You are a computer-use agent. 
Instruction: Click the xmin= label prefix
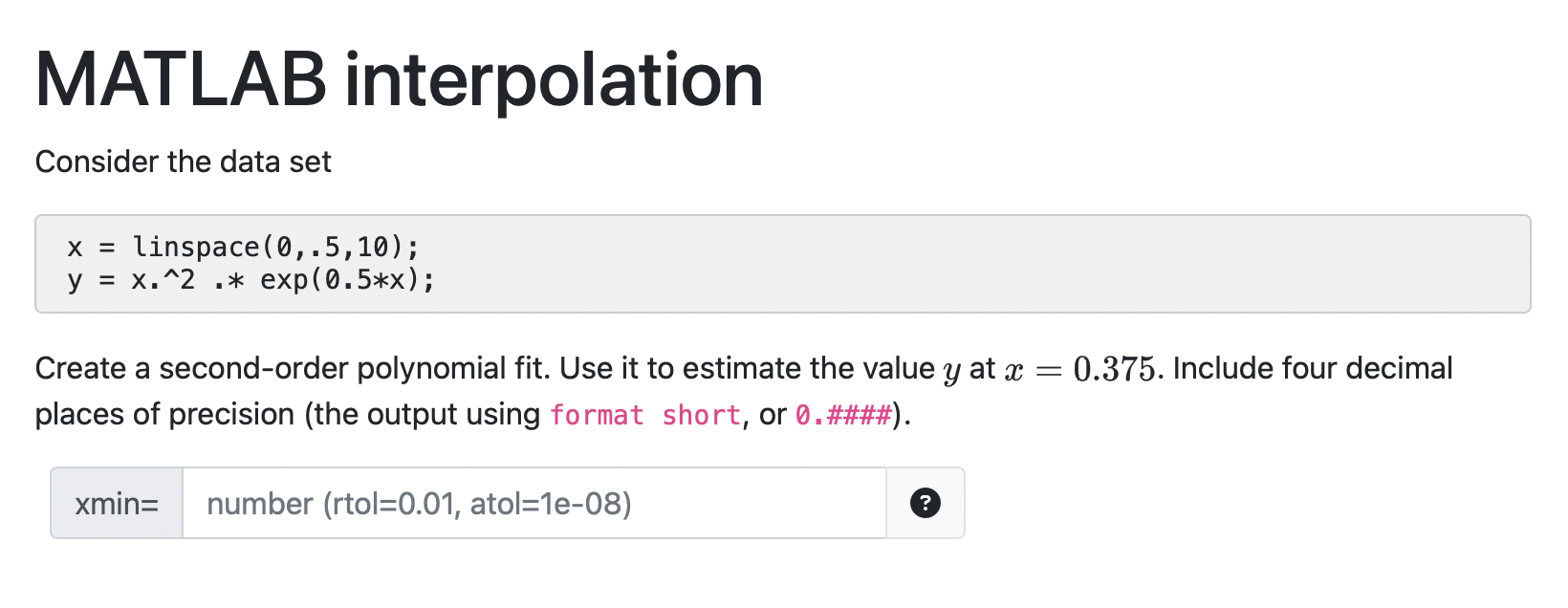tap(117, 503)
